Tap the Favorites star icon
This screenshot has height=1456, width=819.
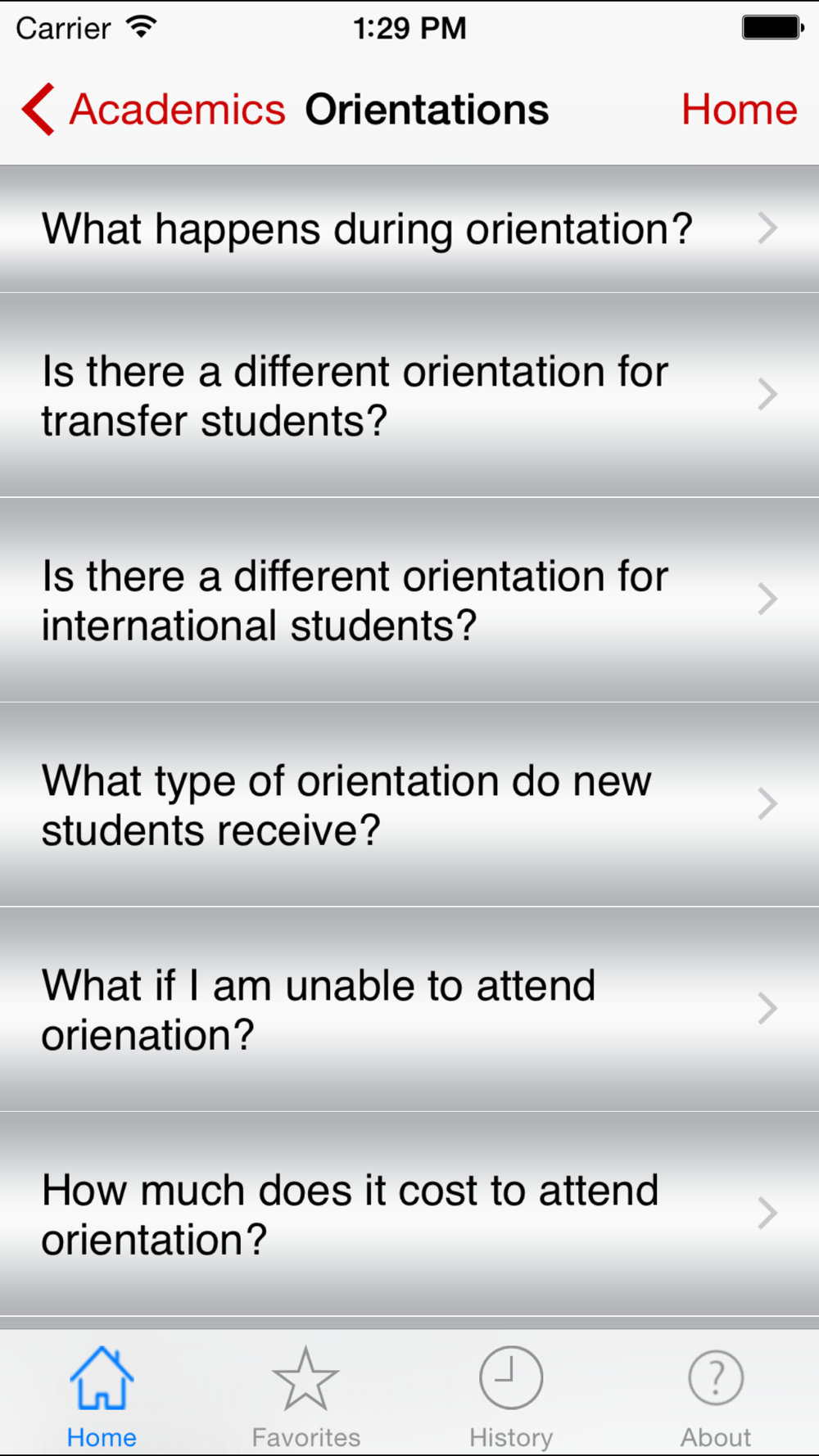coord(305,1379)
